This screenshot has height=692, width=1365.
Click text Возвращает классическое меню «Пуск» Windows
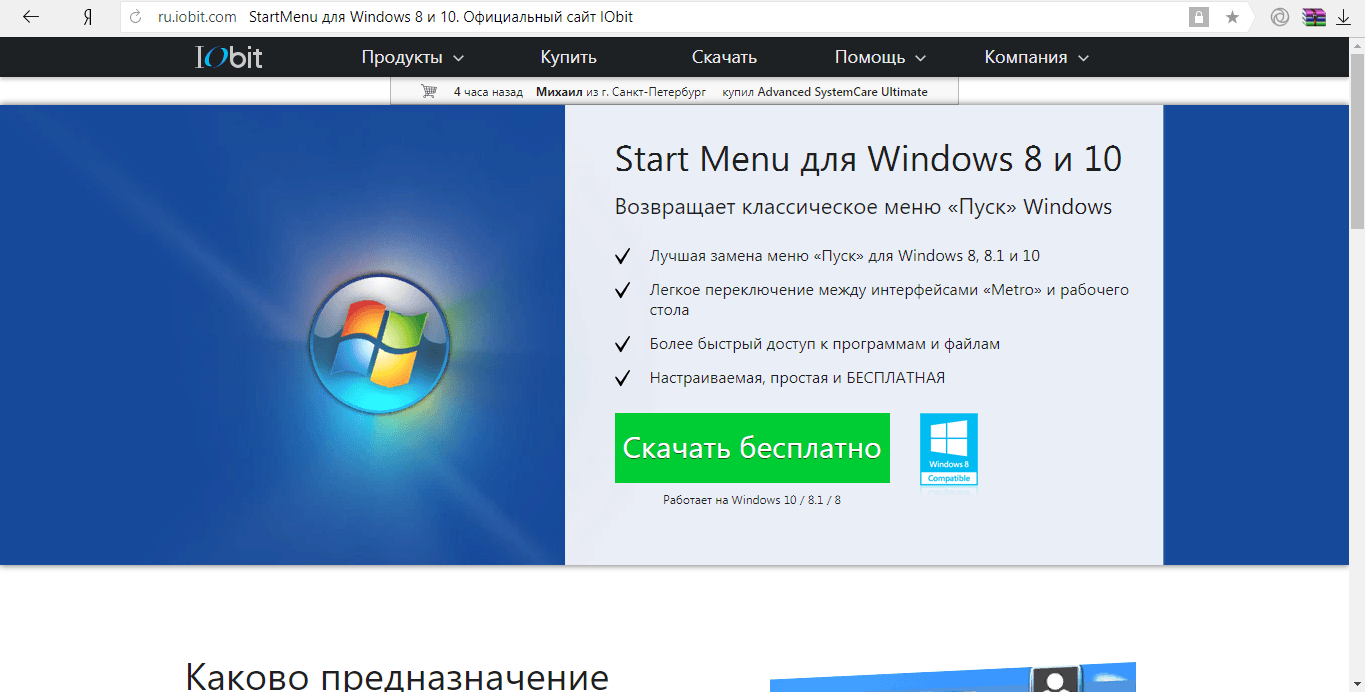863,207
